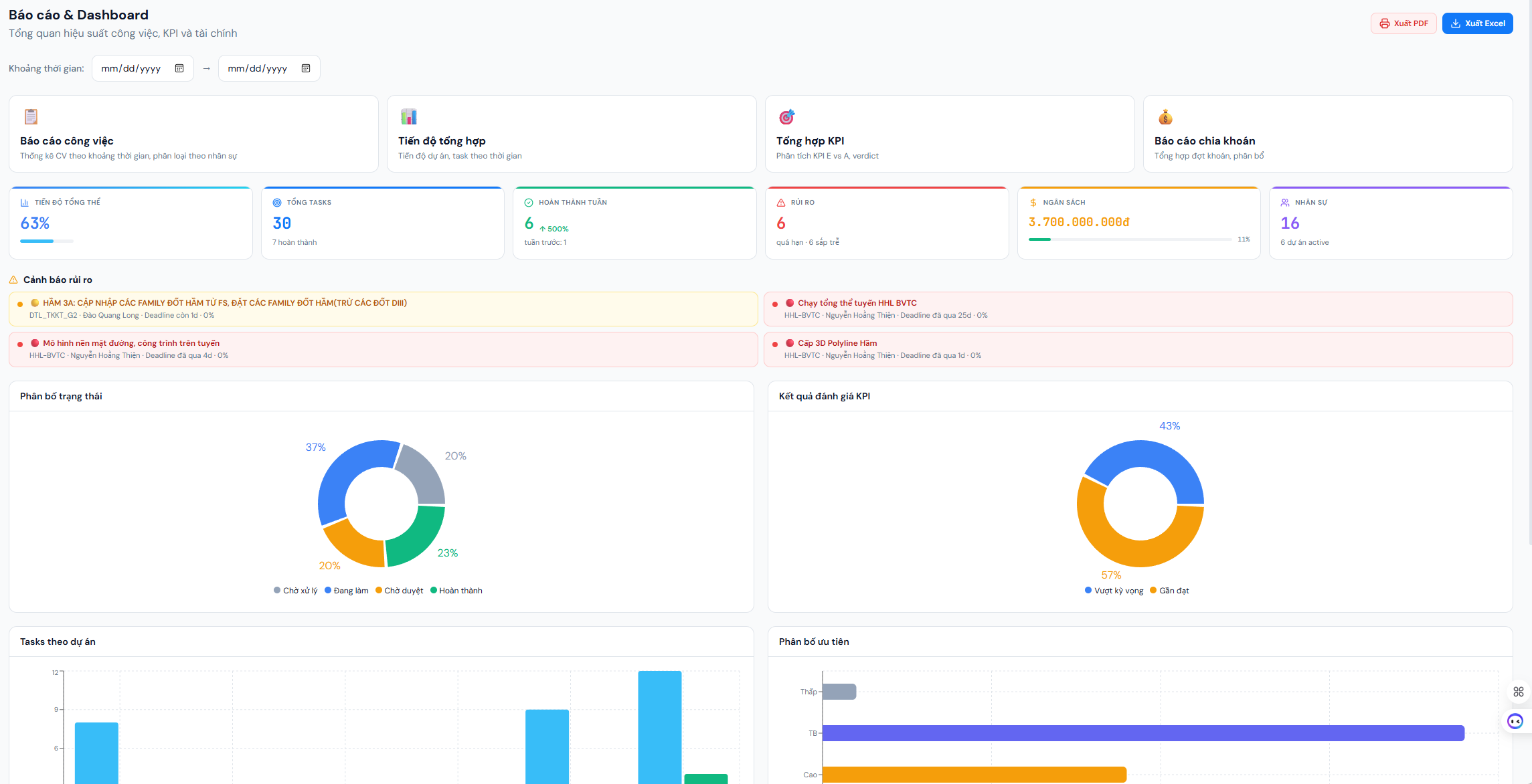Viewport: 1532px width, 784px height.
Task: Click the Báo cáo công việc clipboard icon
Action: [x=31, y=117]
